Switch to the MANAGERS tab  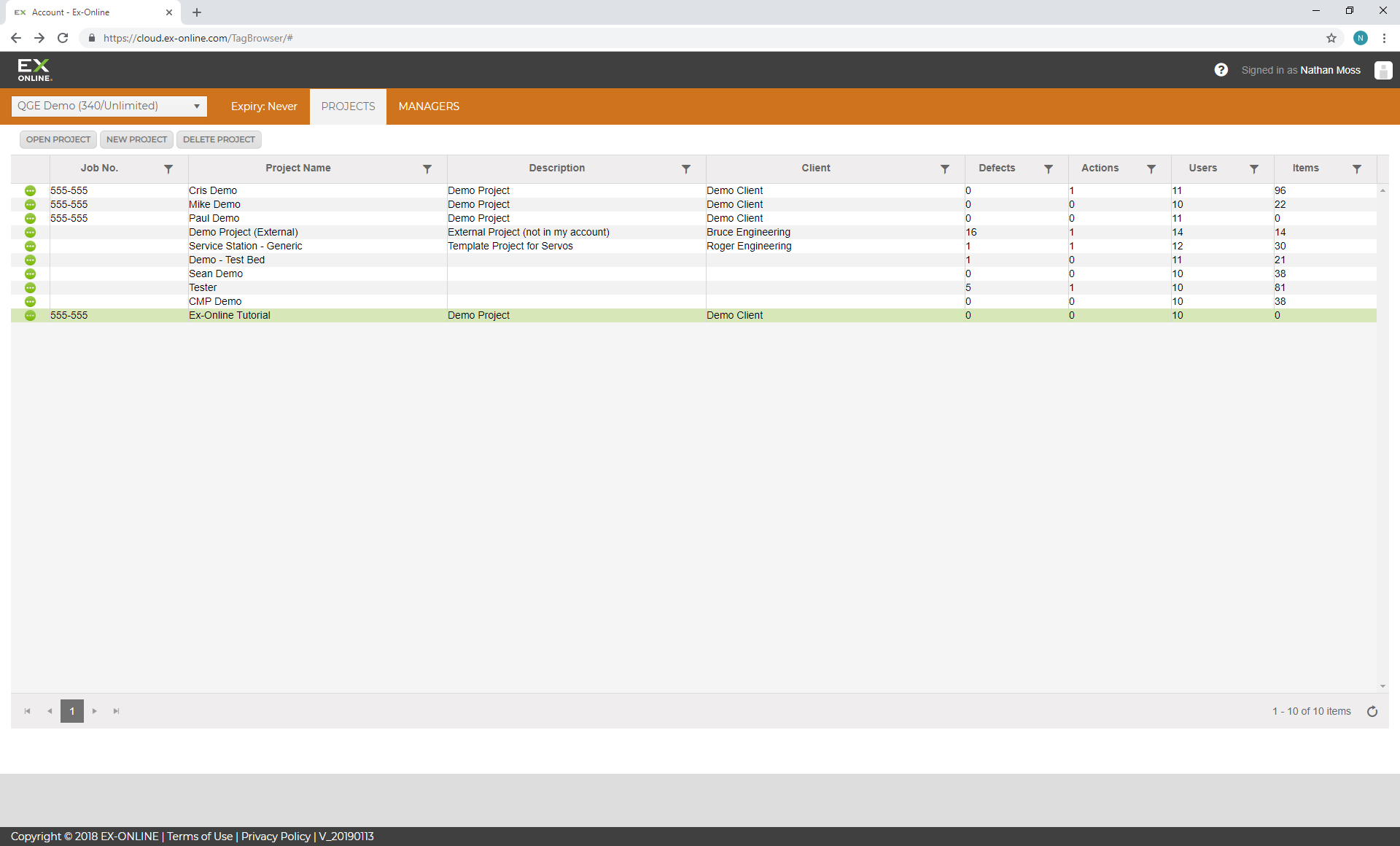(x=429, y=106)
